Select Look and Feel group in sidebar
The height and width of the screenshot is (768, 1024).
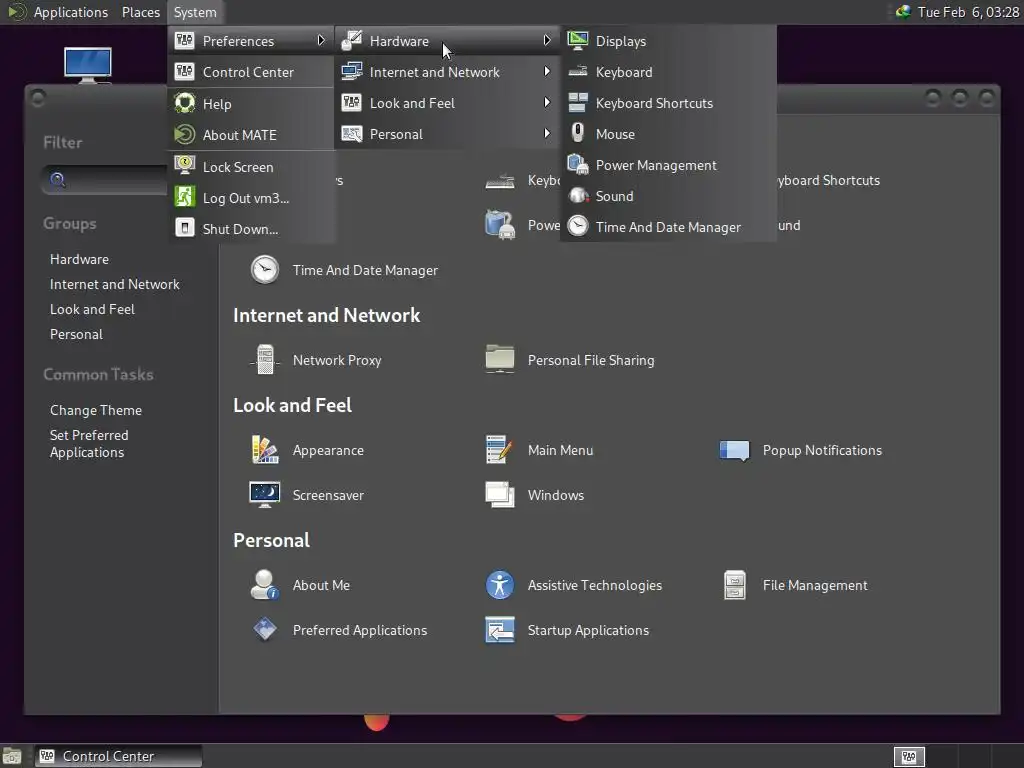click(x=92, y=309)
